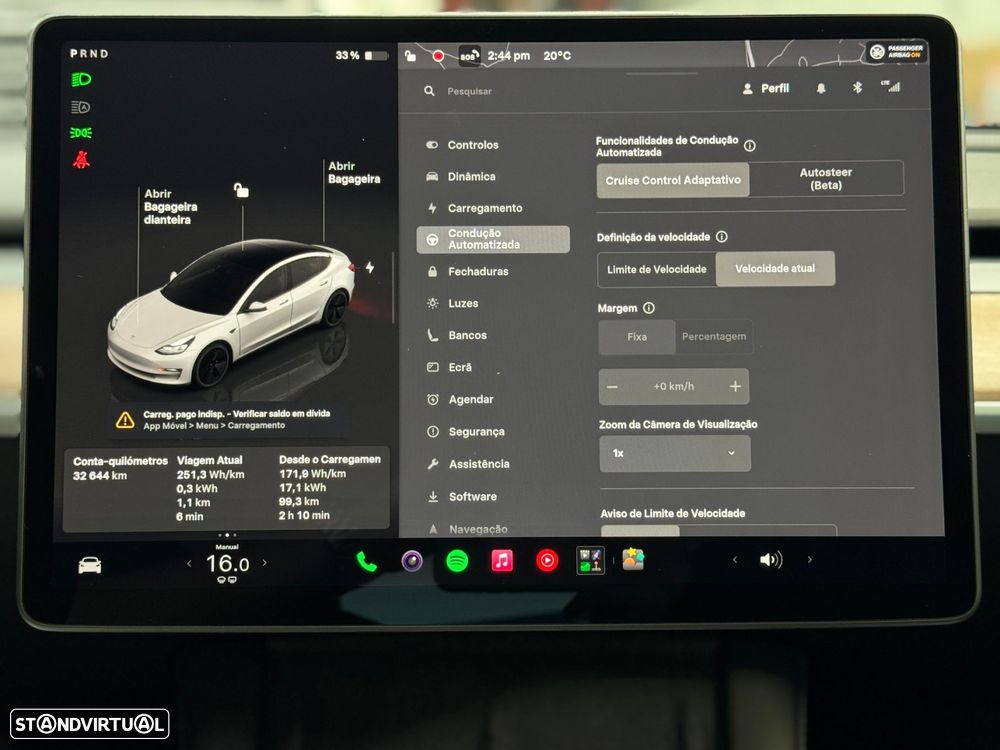Tap the SOS icon in status bar
This screenshot has width=1000, height=750.
click(x=469, y=56)
